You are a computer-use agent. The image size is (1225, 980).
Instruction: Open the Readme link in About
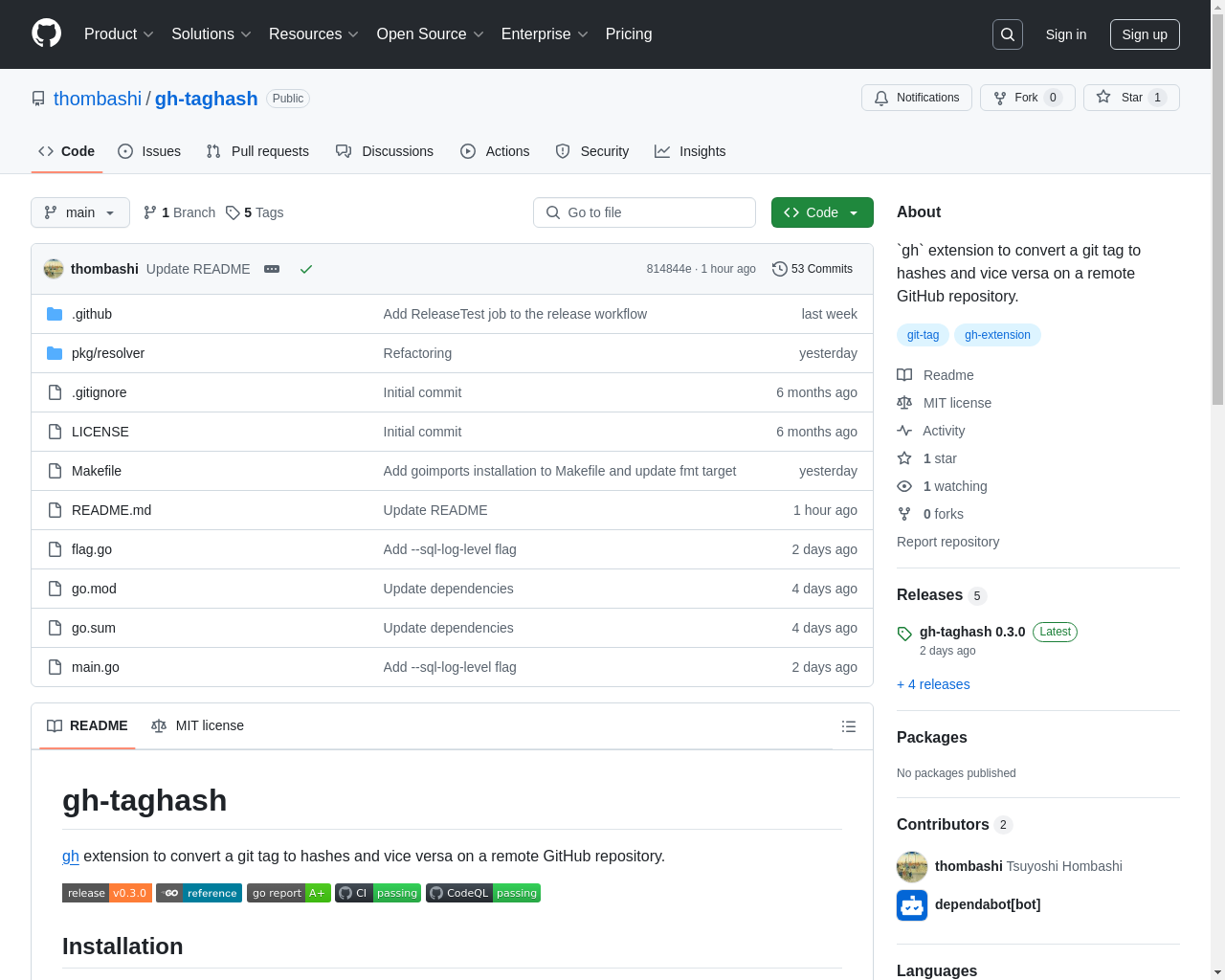point(935,375)
